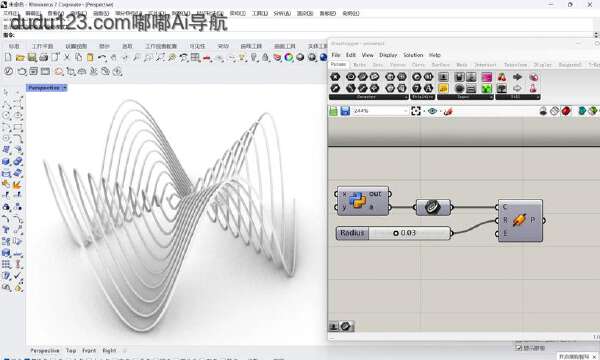Click the Front viewport tab label
This screenshot has height=360, width=600.
(89, 350)
